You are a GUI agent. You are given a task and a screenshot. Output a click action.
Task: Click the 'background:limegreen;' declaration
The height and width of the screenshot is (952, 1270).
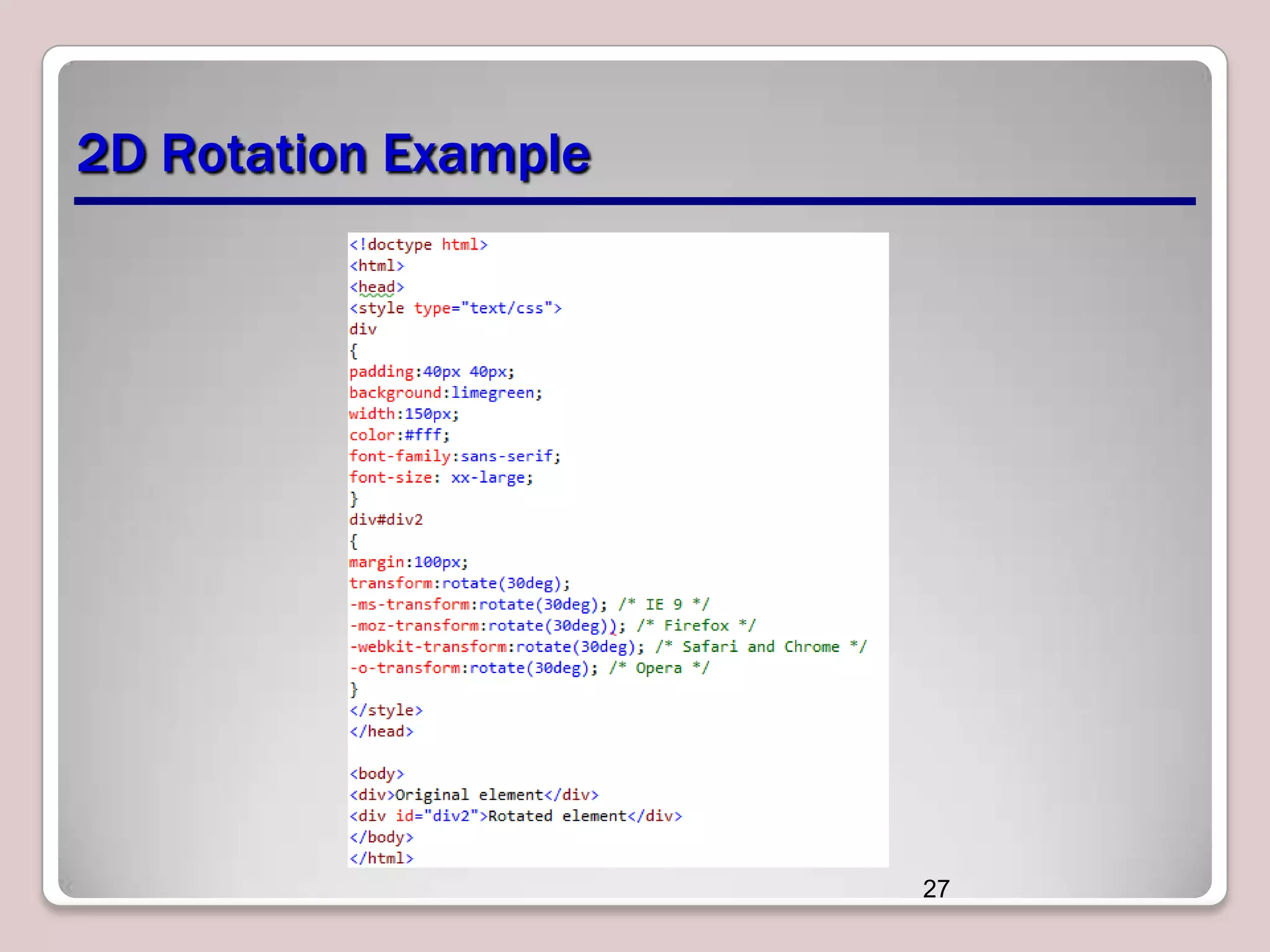445,393
